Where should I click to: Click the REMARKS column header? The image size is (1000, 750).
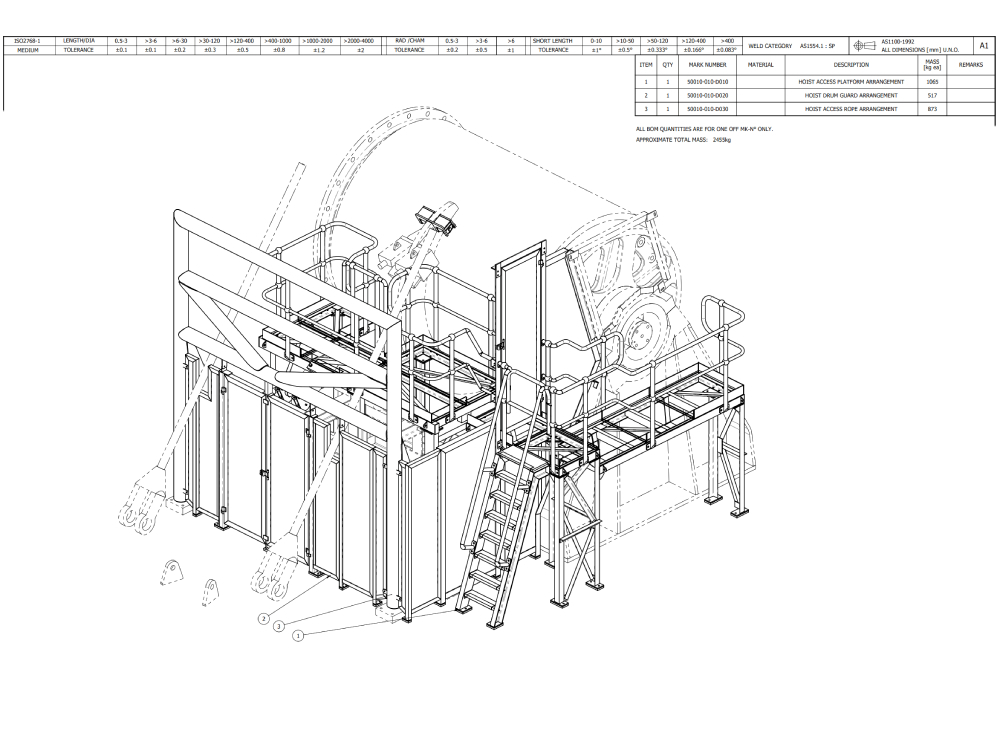click(x=970, y=65)
